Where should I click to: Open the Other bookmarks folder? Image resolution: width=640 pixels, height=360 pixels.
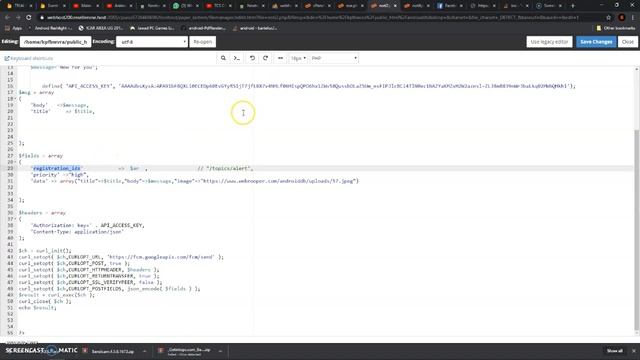[x=616, y=28]
